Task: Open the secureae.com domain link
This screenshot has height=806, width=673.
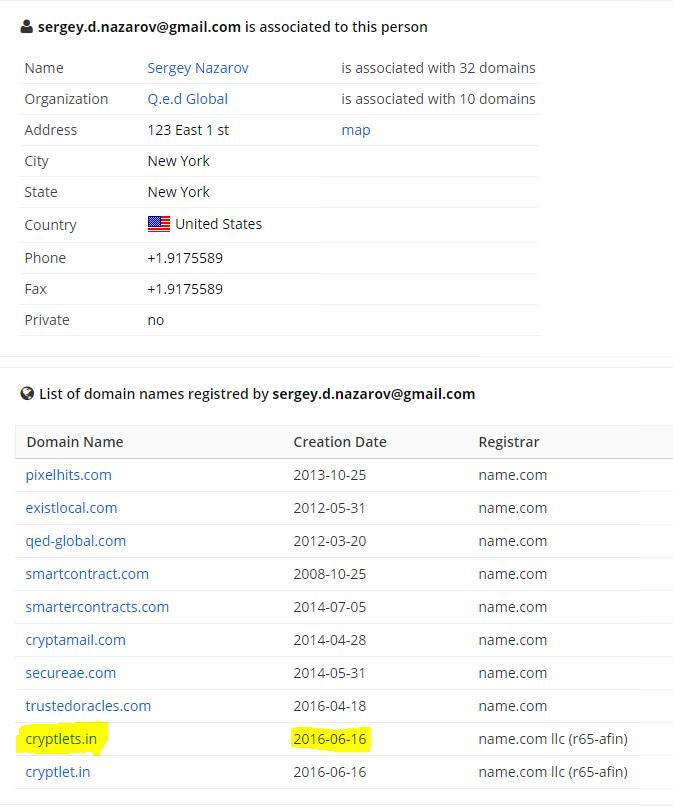Action: click(71, 673)
